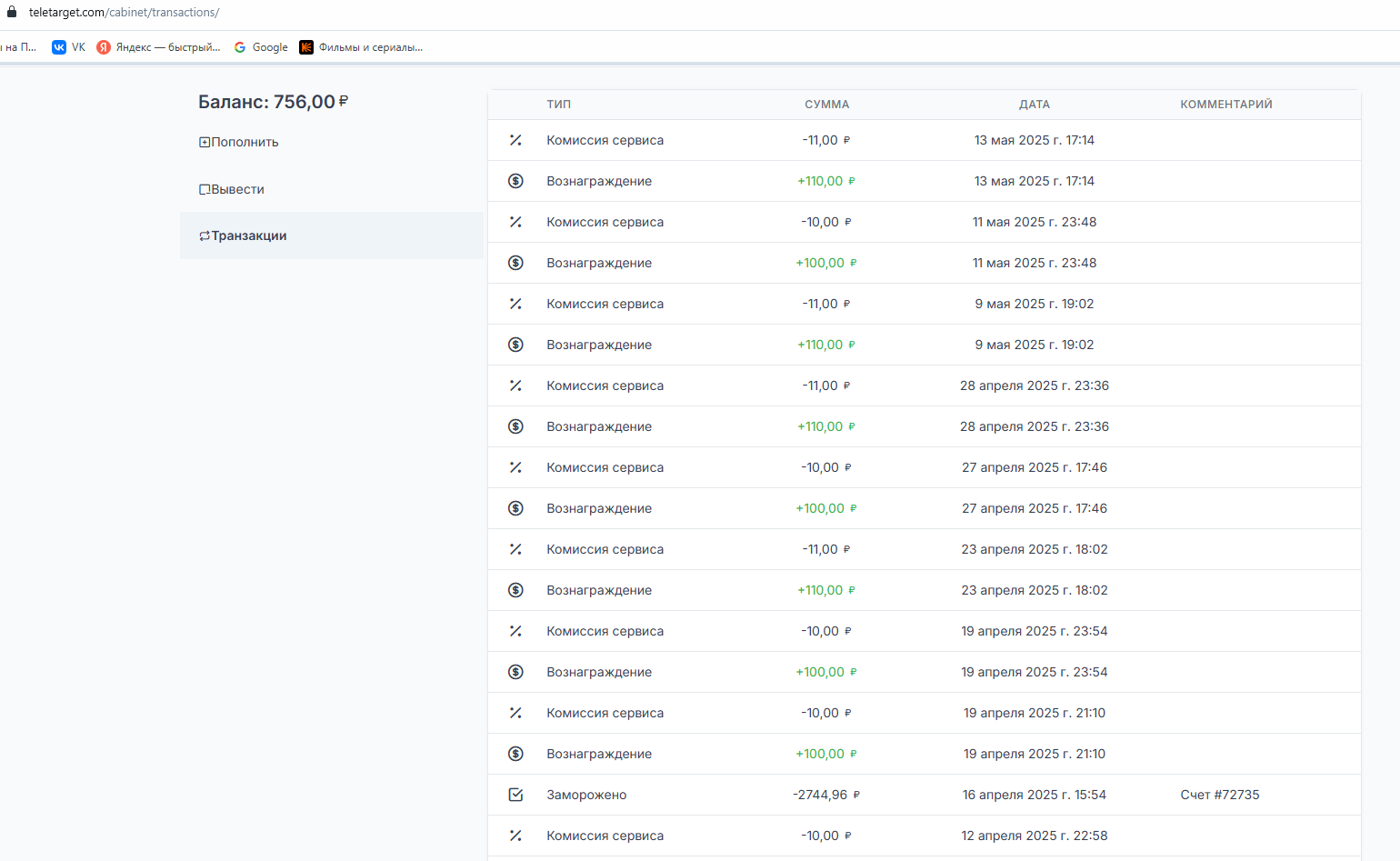The width and height of the screenshot is (1400, 861).
Task: Open the VK bookmark
Action: click(69, 47)
